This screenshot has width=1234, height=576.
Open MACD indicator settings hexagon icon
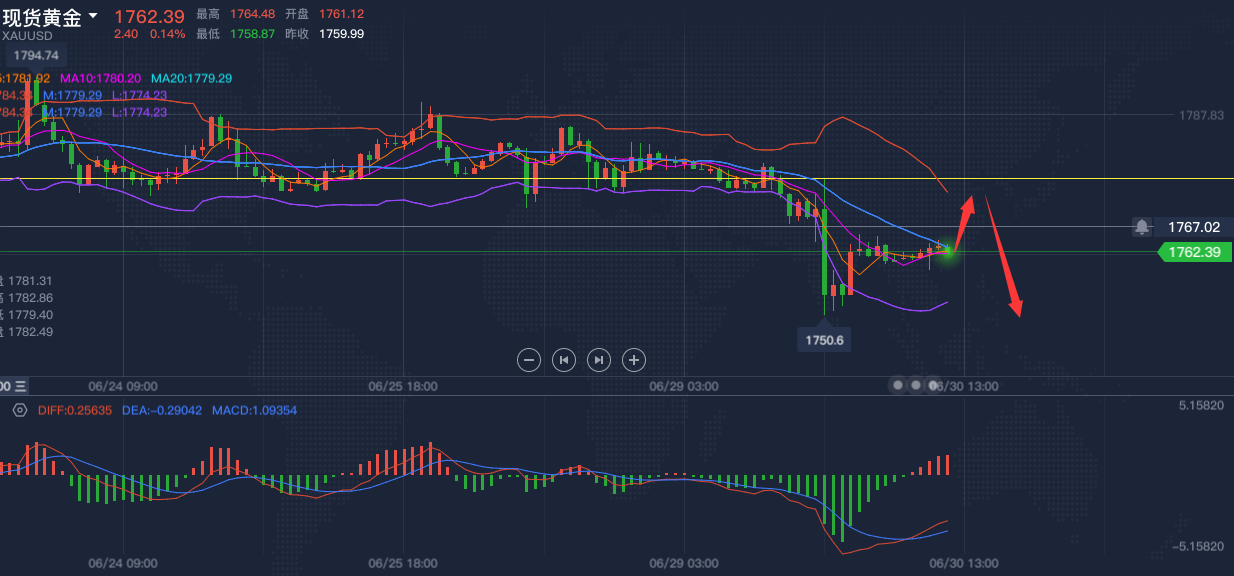[x=20, y=410]
